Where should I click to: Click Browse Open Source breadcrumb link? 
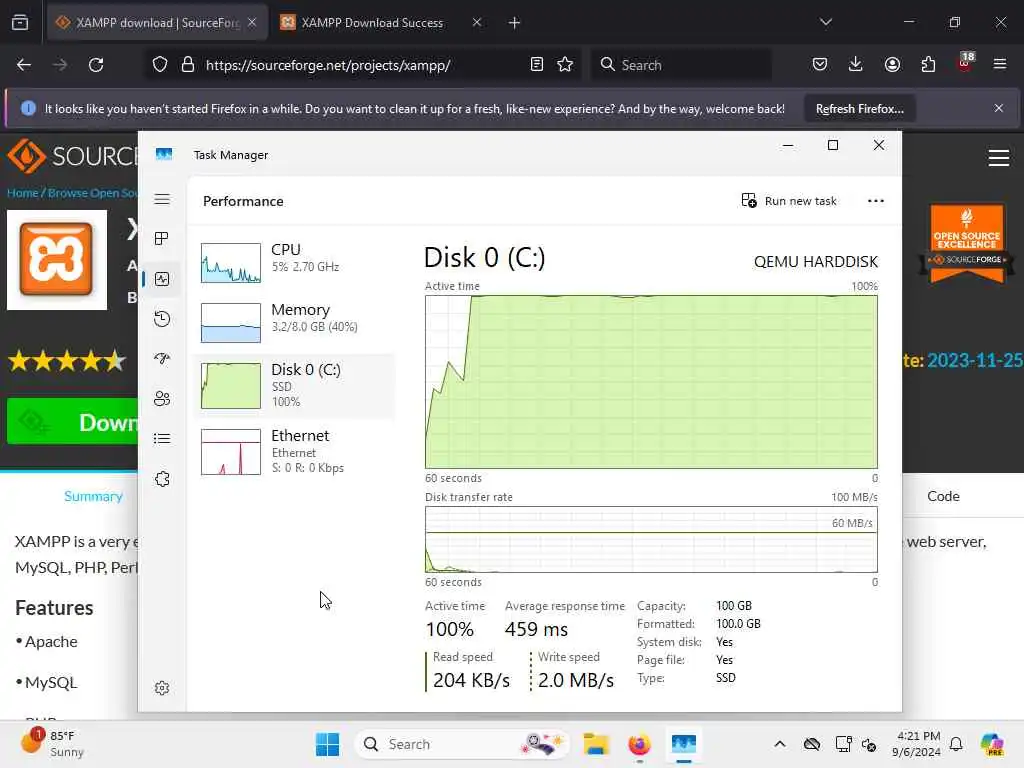(x=93, y=193)
